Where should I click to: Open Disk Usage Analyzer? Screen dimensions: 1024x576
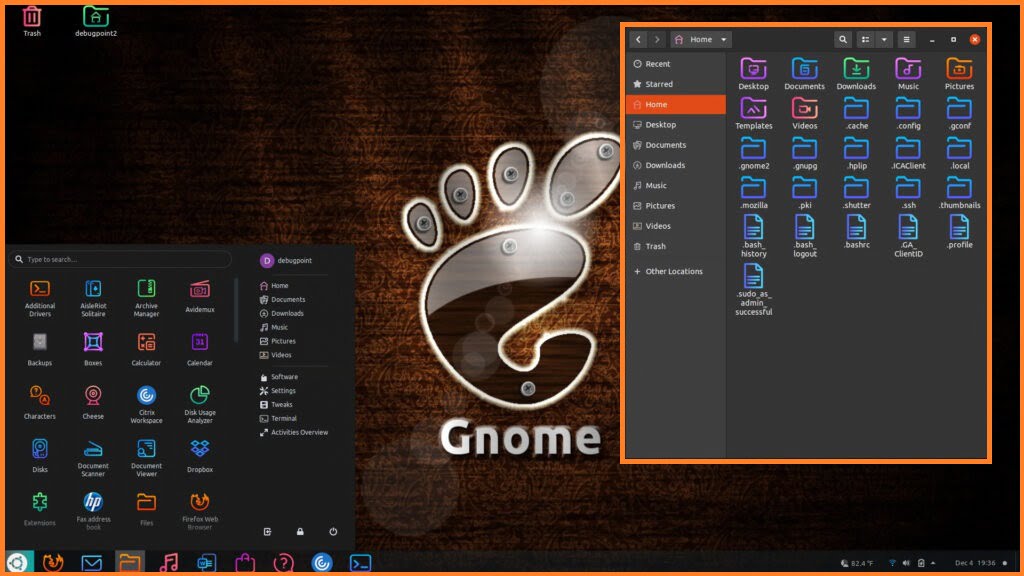point(200,404)
